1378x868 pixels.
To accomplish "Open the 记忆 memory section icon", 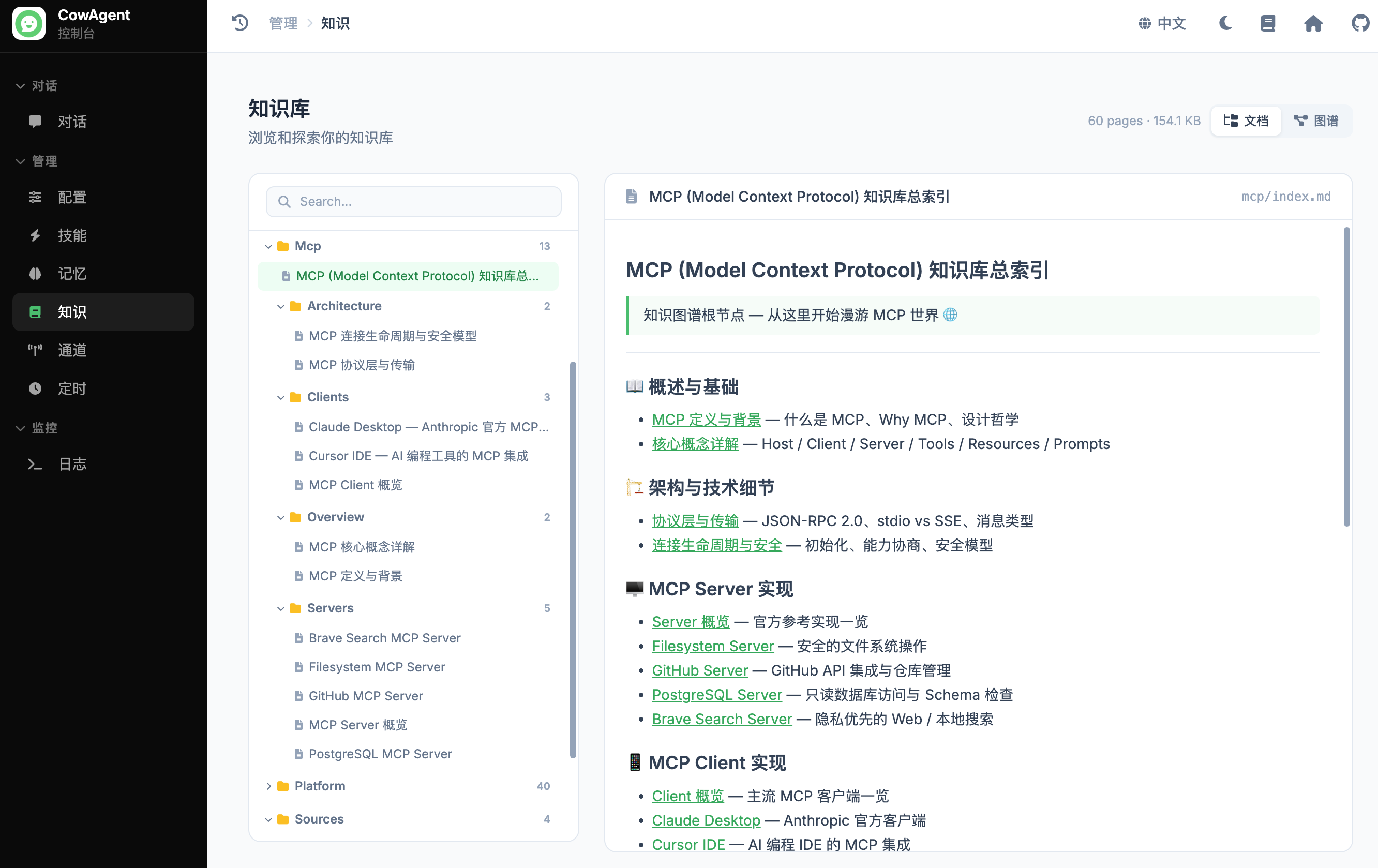I will 36,274.
